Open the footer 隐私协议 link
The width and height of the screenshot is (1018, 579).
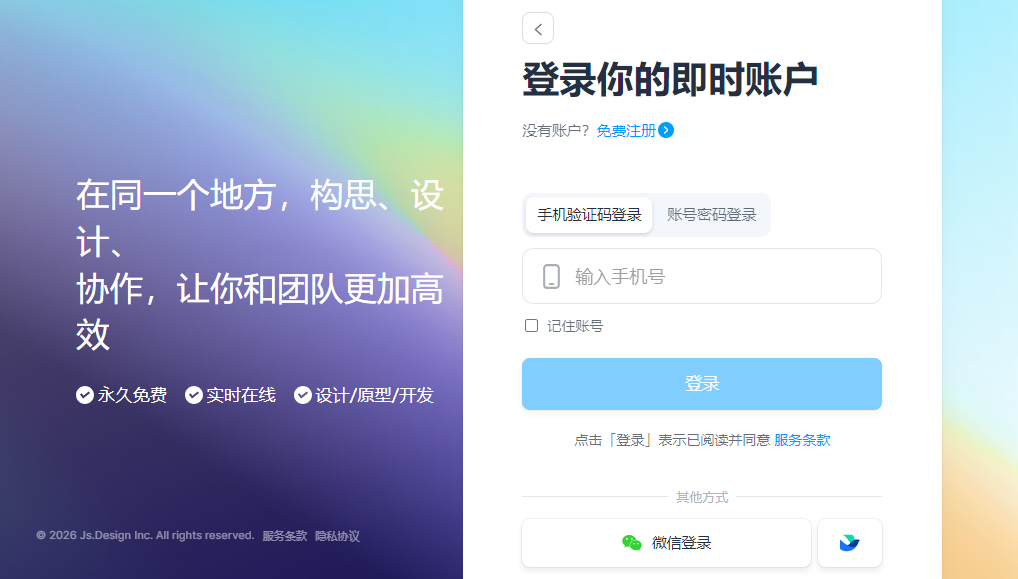click(x=338, y=536)
